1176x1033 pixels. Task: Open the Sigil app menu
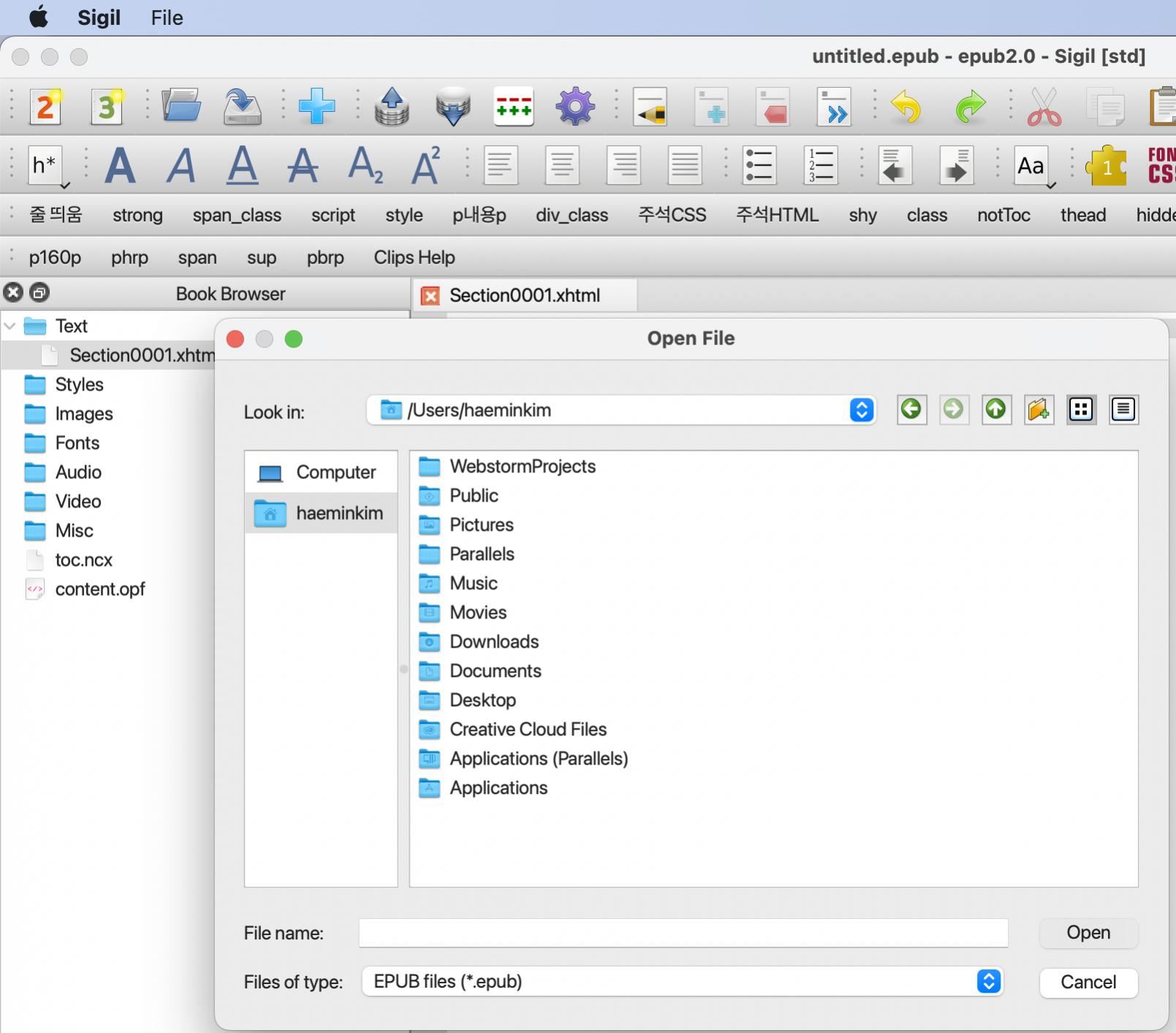pos(99,18)
